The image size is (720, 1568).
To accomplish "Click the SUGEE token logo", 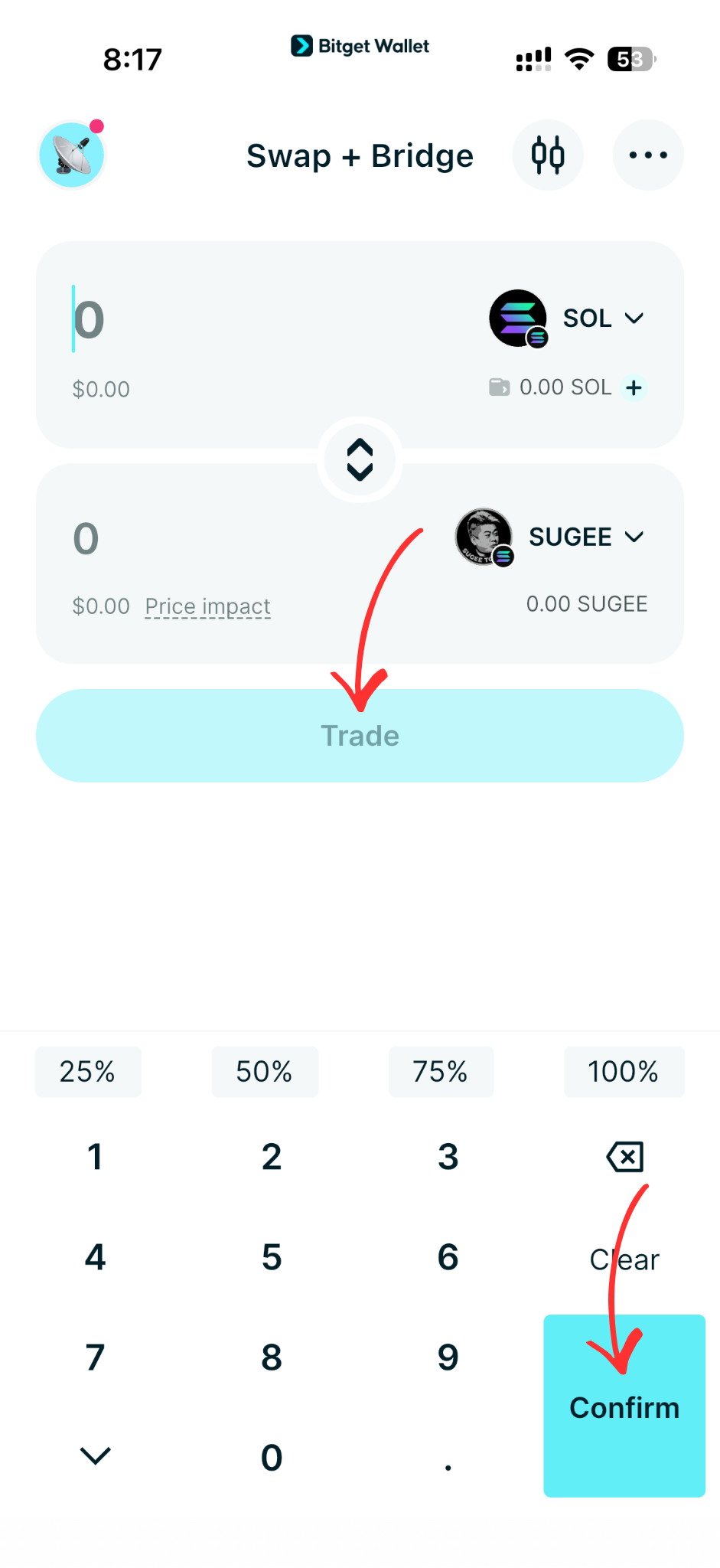I will 484,537.
